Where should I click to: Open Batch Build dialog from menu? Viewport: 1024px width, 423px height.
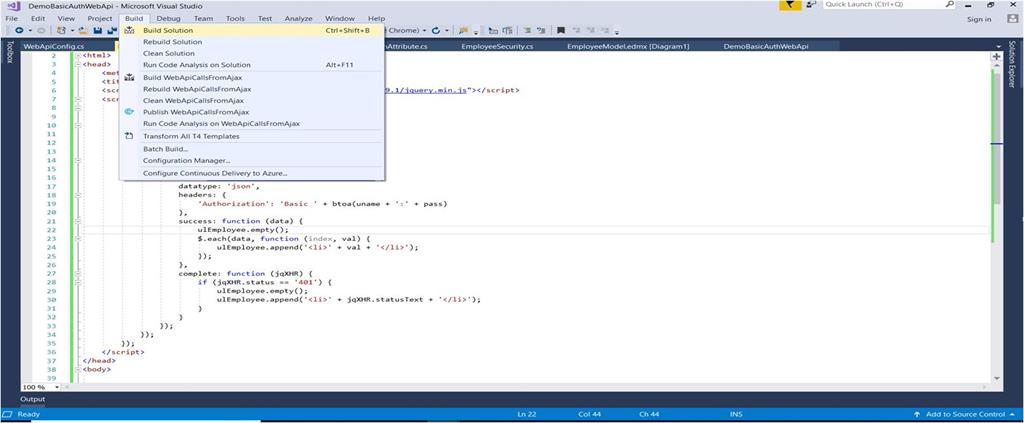tap(251, 149)
